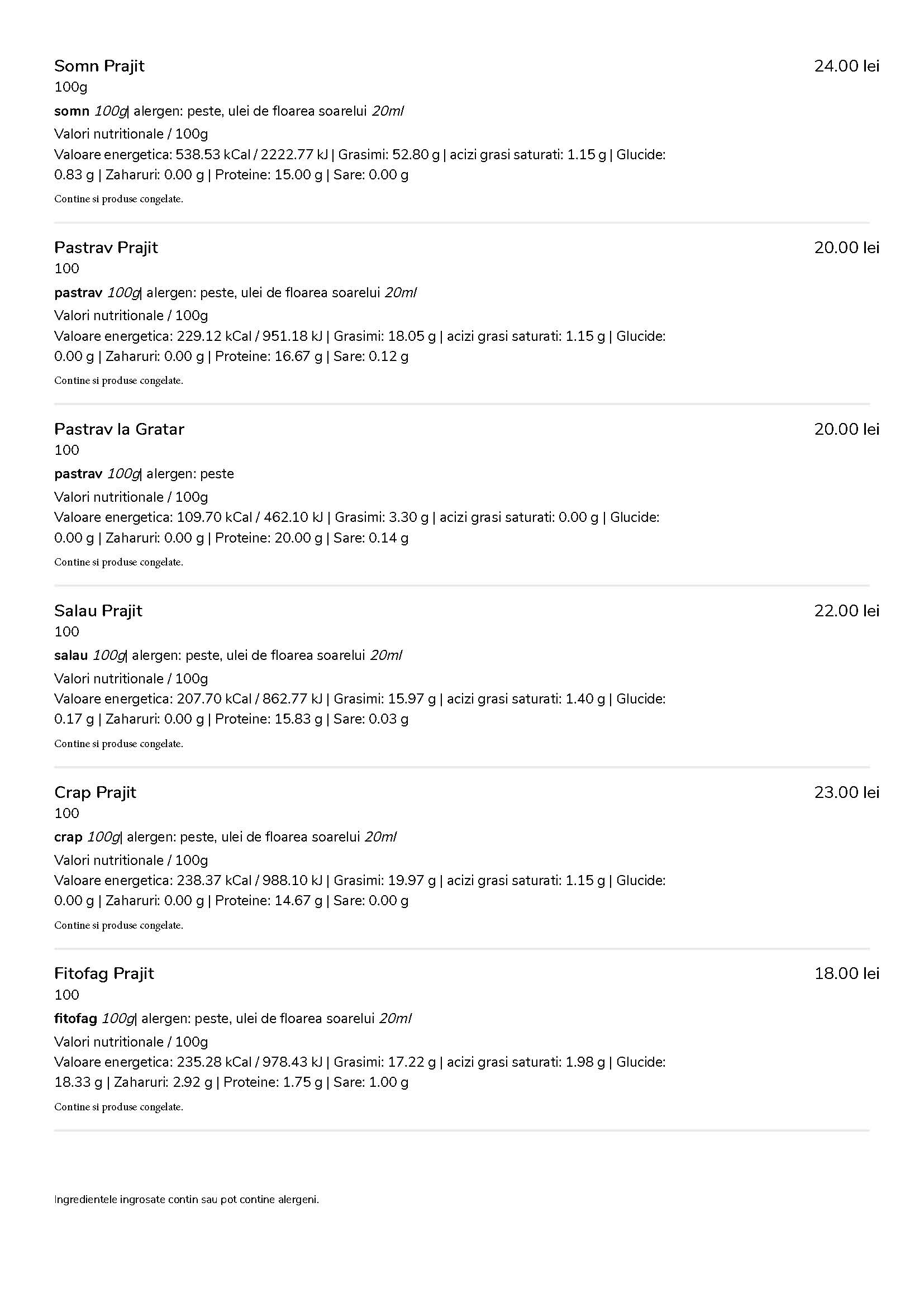Click the bold fitofag ingredient word

coord(75,1019)
